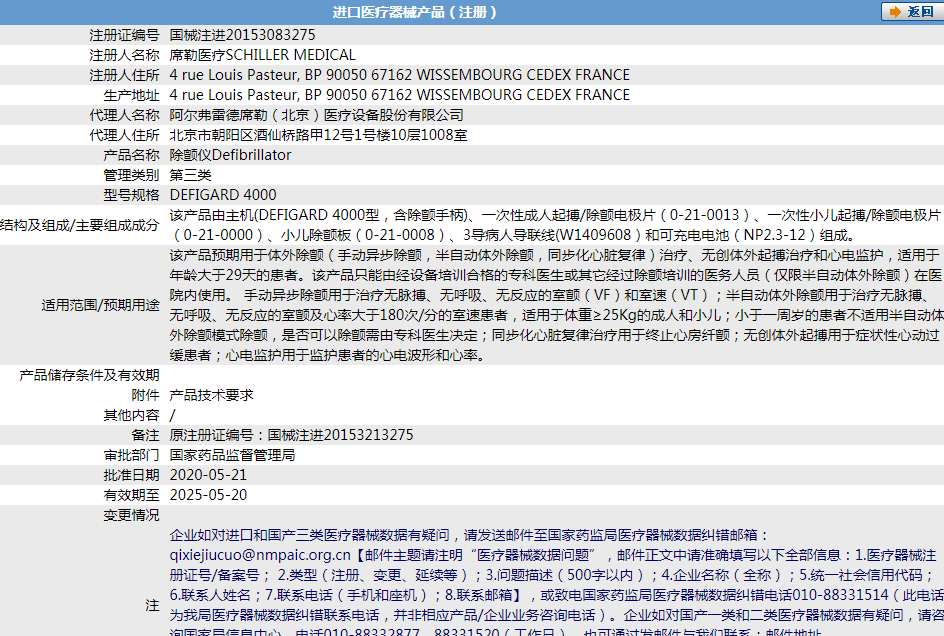The image size is (944, 636).
Task: Select agent name 阿尔弗雷德席勒(北京)医疗设备股份有限公司
Action: [x=316, y=115]
